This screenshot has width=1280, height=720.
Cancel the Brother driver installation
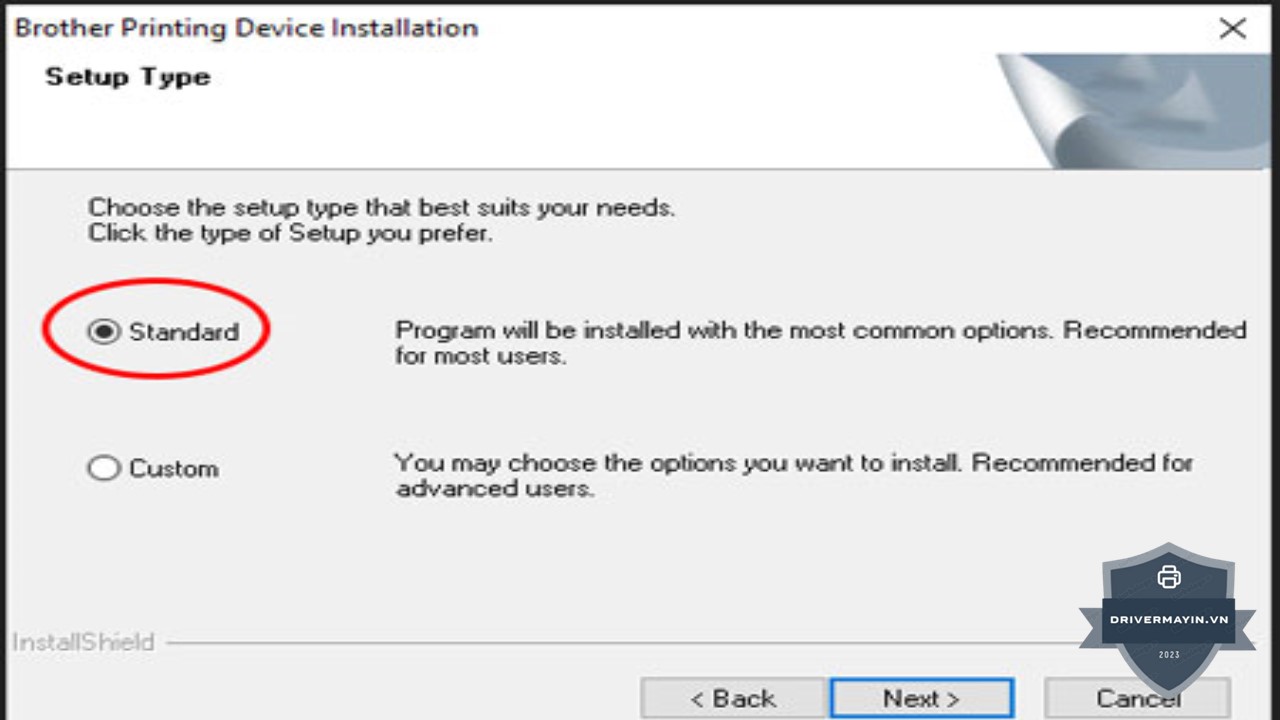1137,698
